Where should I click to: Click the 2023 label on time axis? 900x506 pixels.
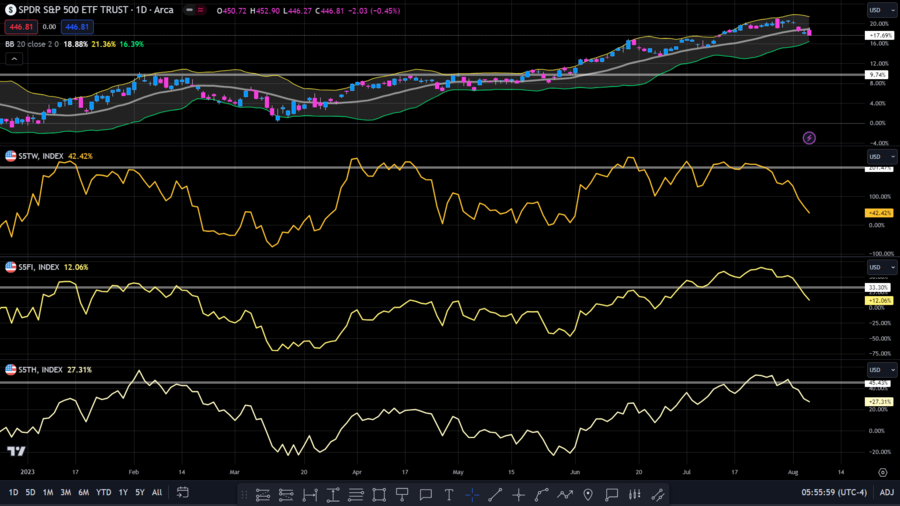[x=28, y=472]
